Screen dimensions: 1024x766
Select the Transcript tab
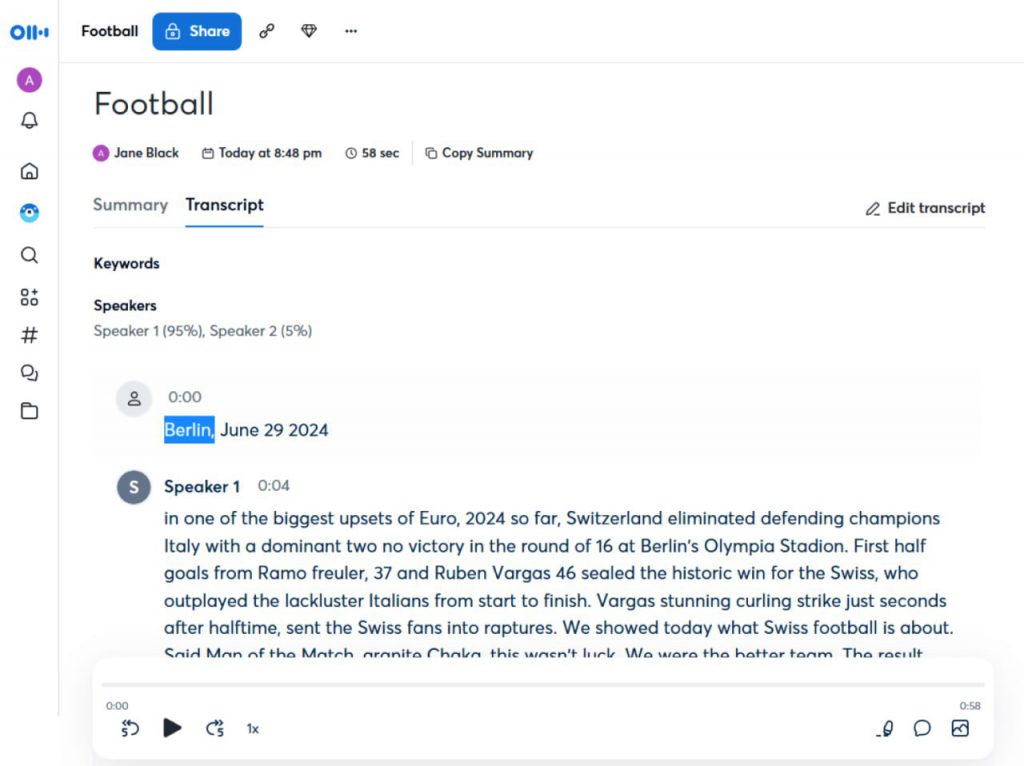(225, 205)
